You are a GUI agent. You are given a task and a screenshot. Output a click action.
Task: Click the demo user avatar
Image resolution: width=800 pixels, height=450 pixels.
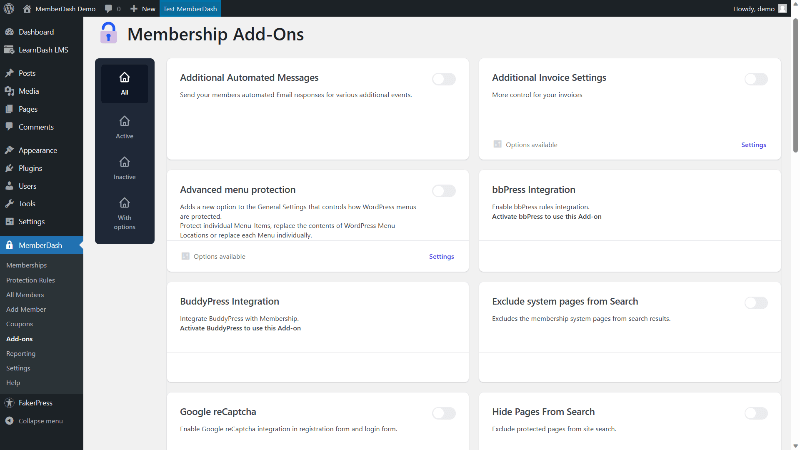tap(782, 9)
